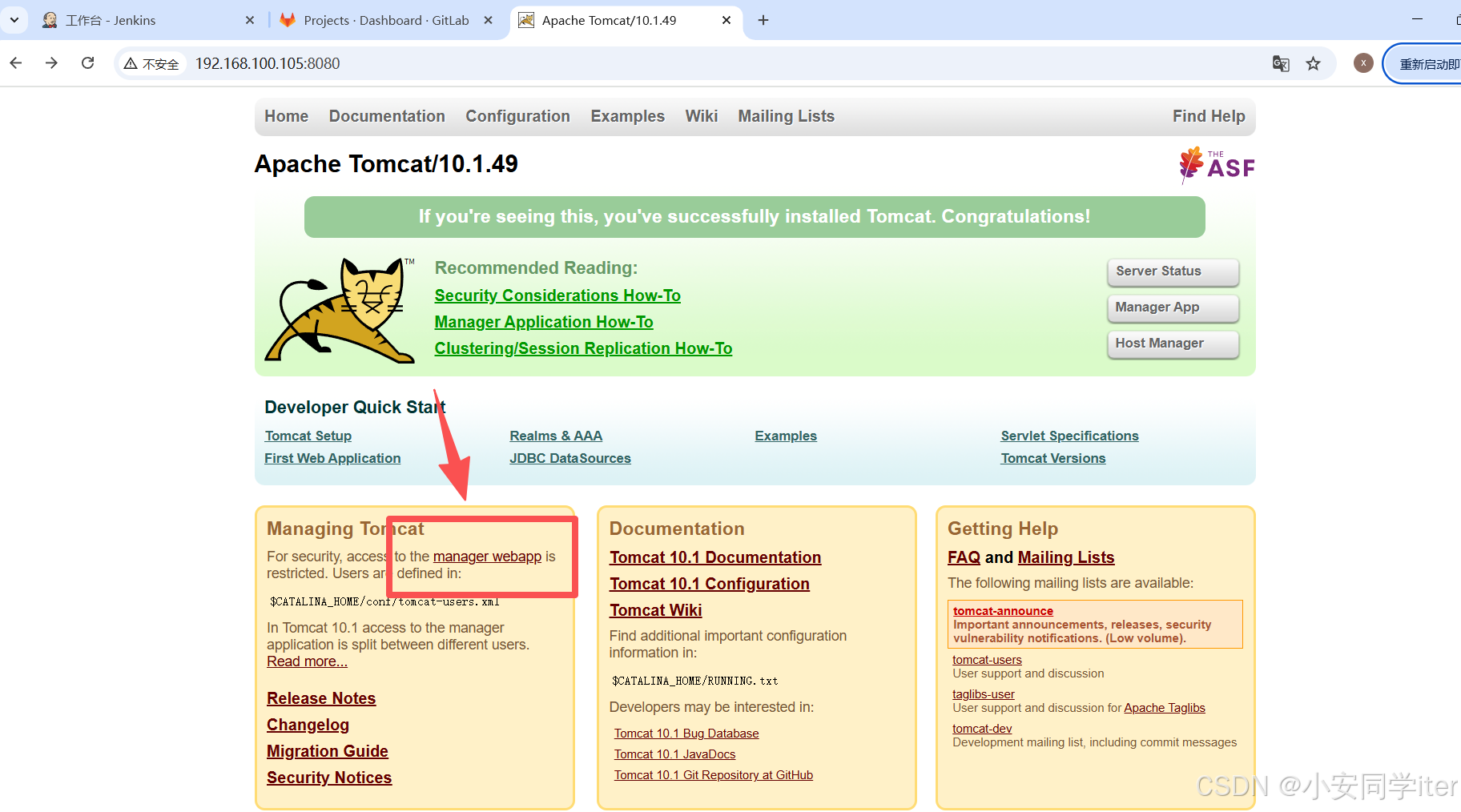Click the browser forward arrow
Image resolution: width=1461 pixels, height=812 pixels.
(51, 63)
